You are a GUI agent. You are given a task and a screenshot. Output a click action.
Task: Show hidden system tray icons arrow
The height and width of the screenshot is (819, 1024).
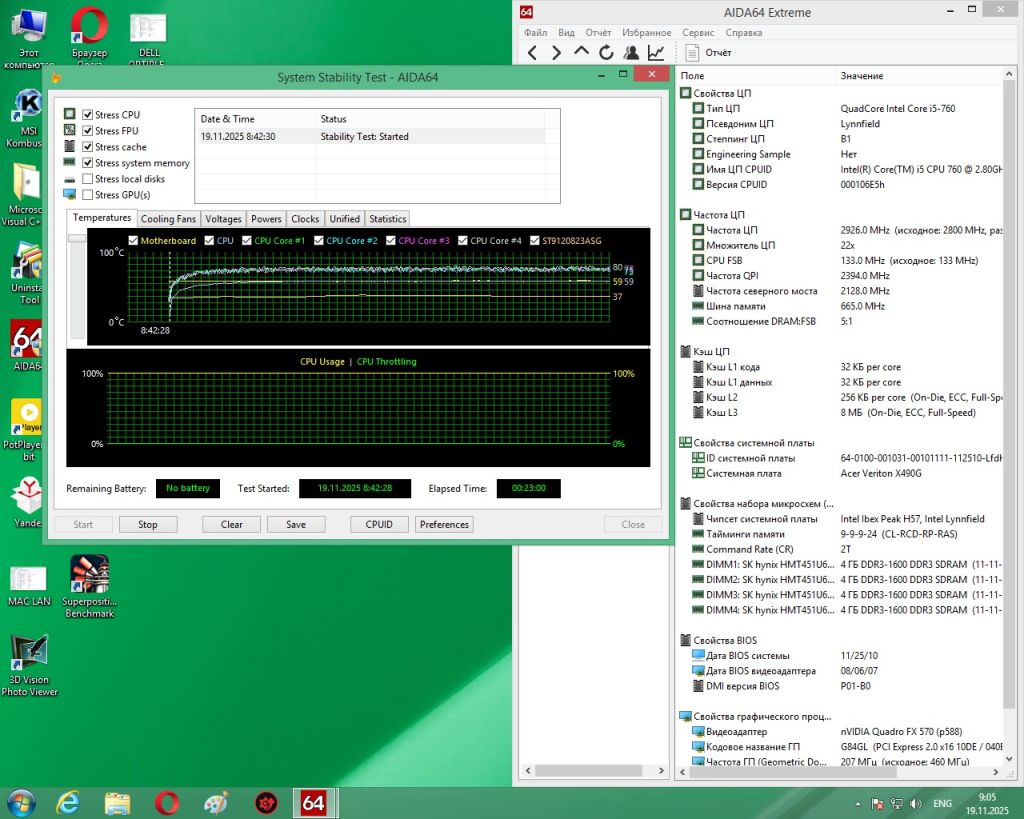(x=857, y=804)
